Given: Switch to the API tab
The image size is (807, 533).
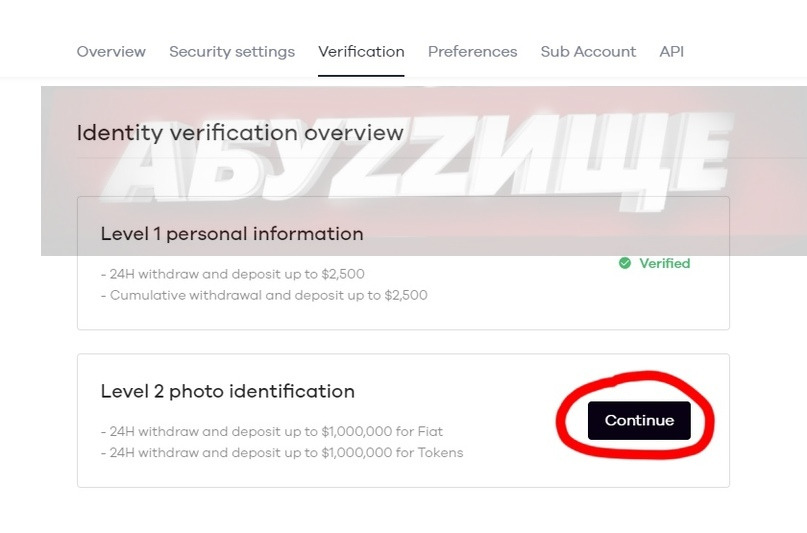Looking at the screenshot, I should pos(672,52).
